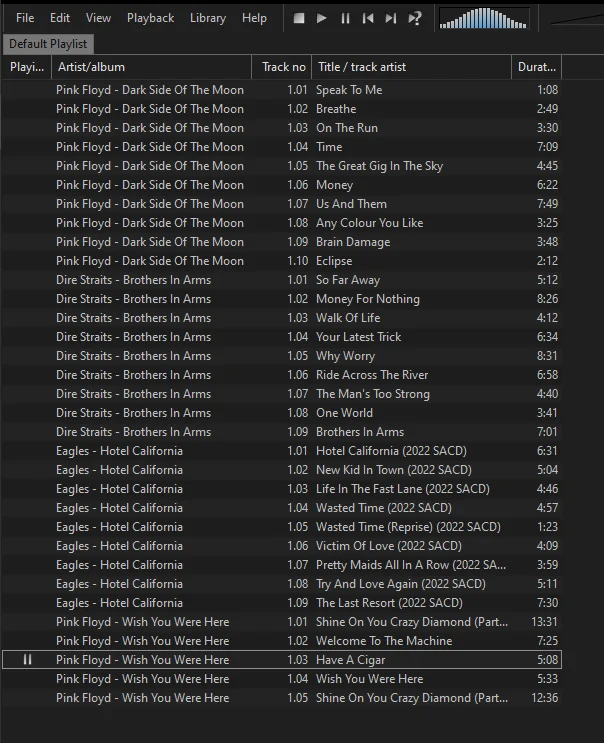Open the View menu
The width and height of the screenshot is (604, 743).
[98, 18]
